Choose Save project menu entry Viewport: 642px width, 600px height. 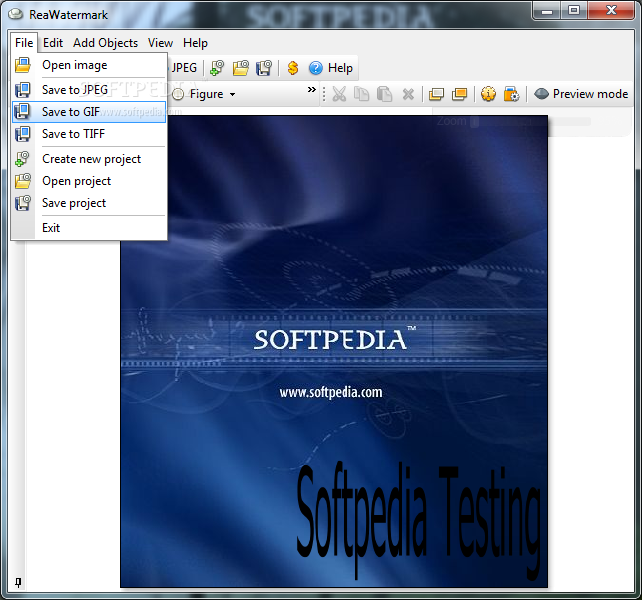[x=89, y=203]
